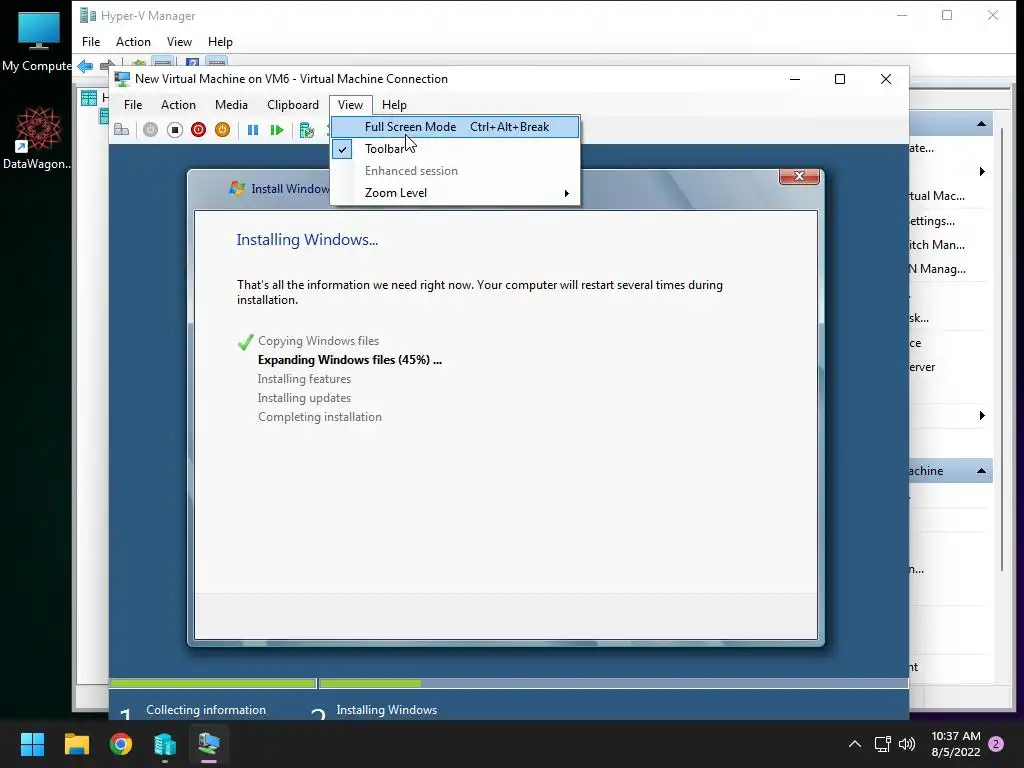Open Google Chrome from the taskbar
This screenshot has height=768, width=1024.
click(121, 744)
